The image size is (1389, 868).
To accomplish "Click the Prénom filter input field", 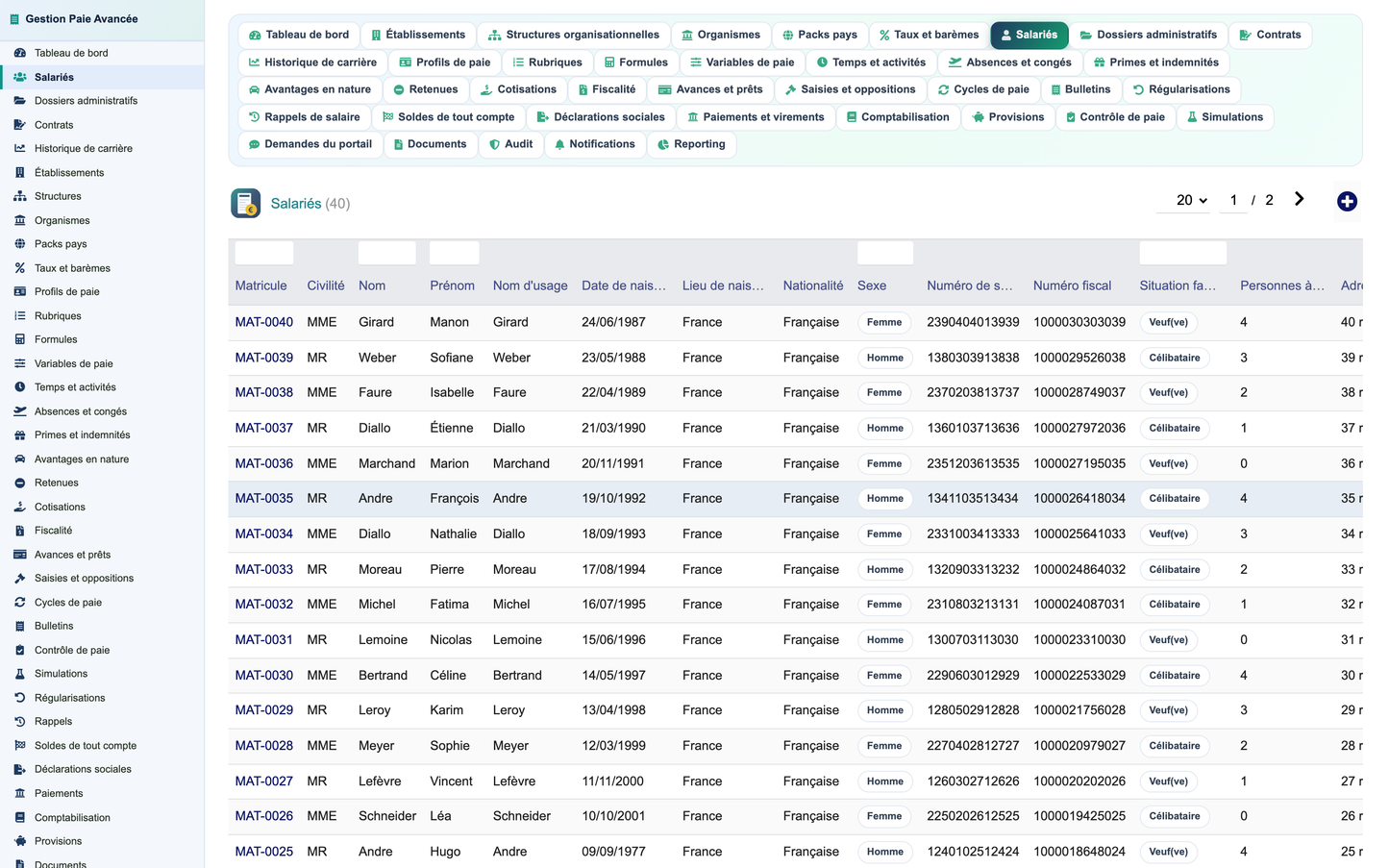I will pos(455,253).
